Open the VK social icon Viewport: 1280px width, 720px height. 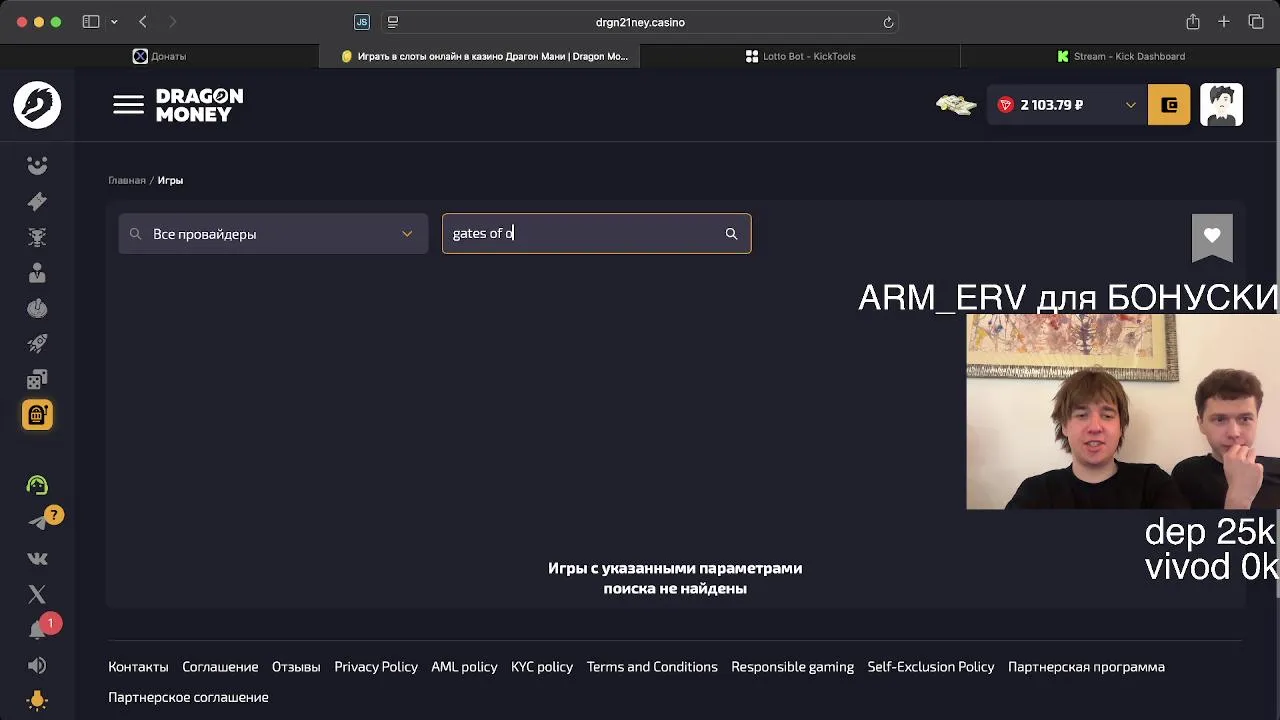click(x=37, y=559)
